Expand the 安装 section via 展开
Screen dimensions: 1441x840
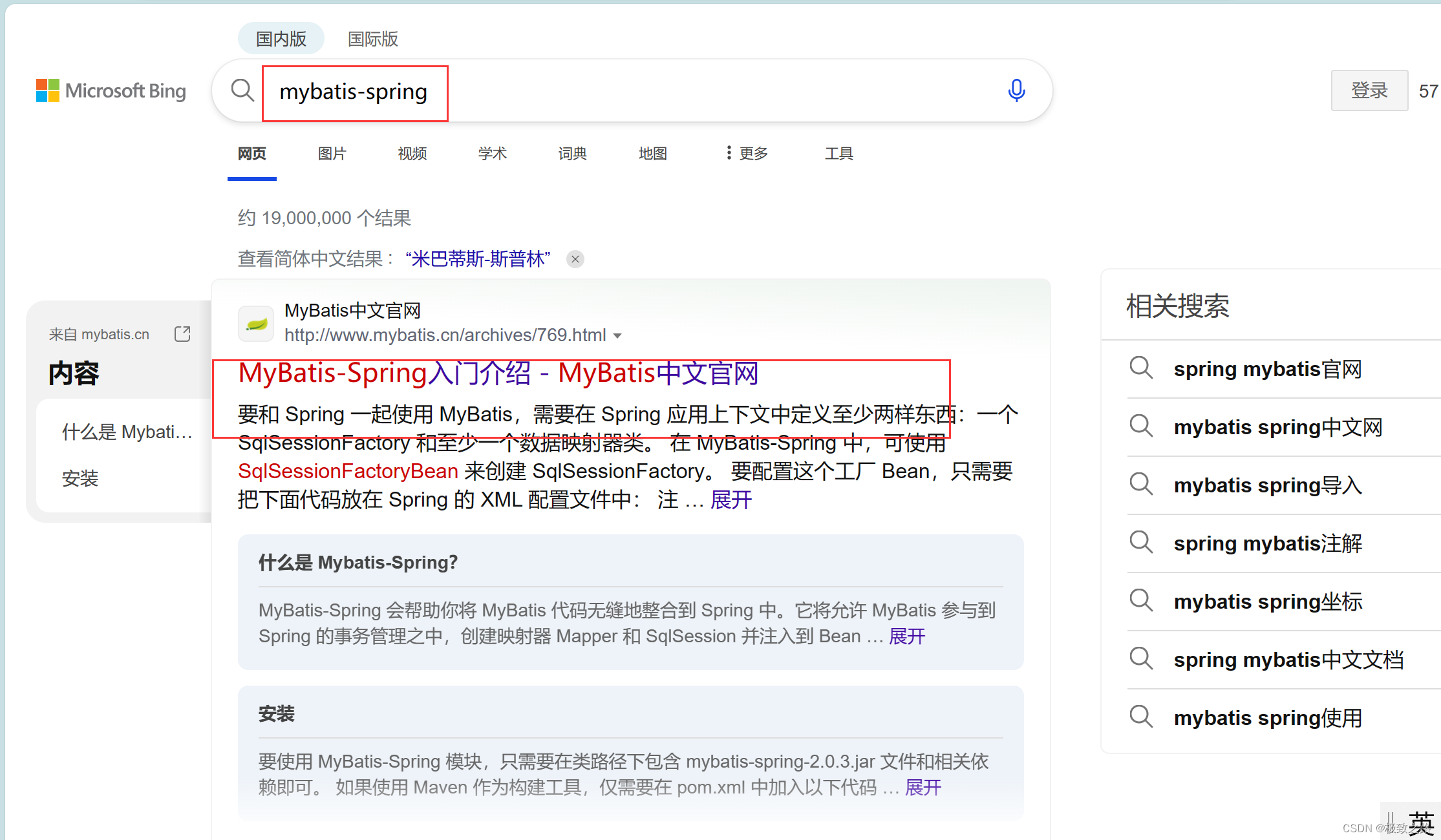point(923,788)
